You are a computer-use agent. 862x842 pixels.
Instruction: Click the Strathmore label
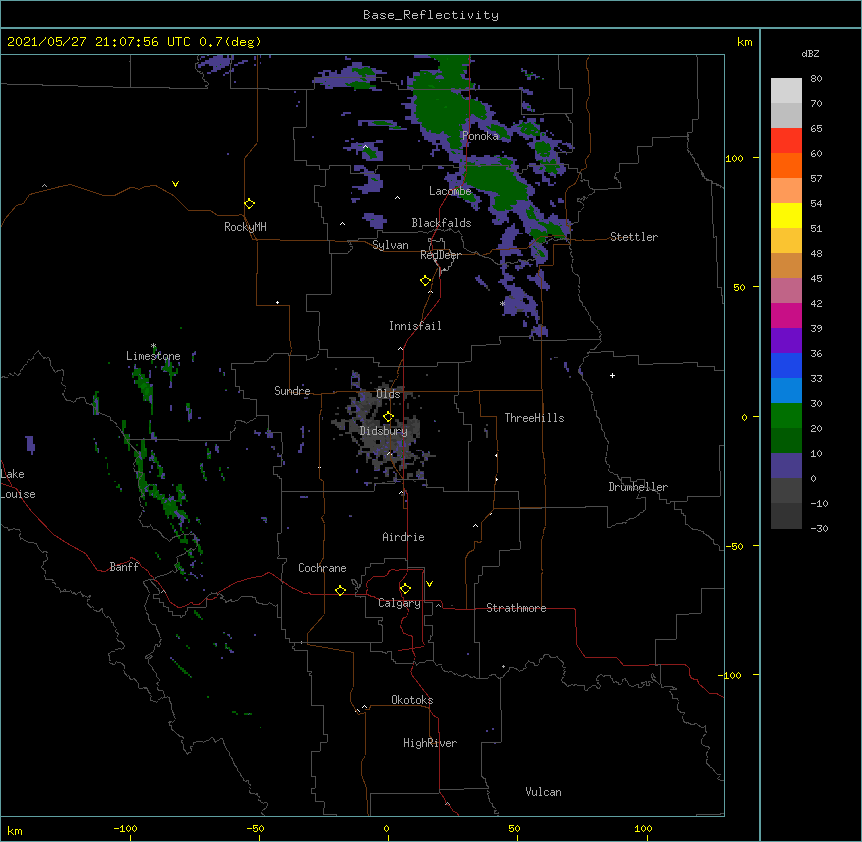pos(516,608)
